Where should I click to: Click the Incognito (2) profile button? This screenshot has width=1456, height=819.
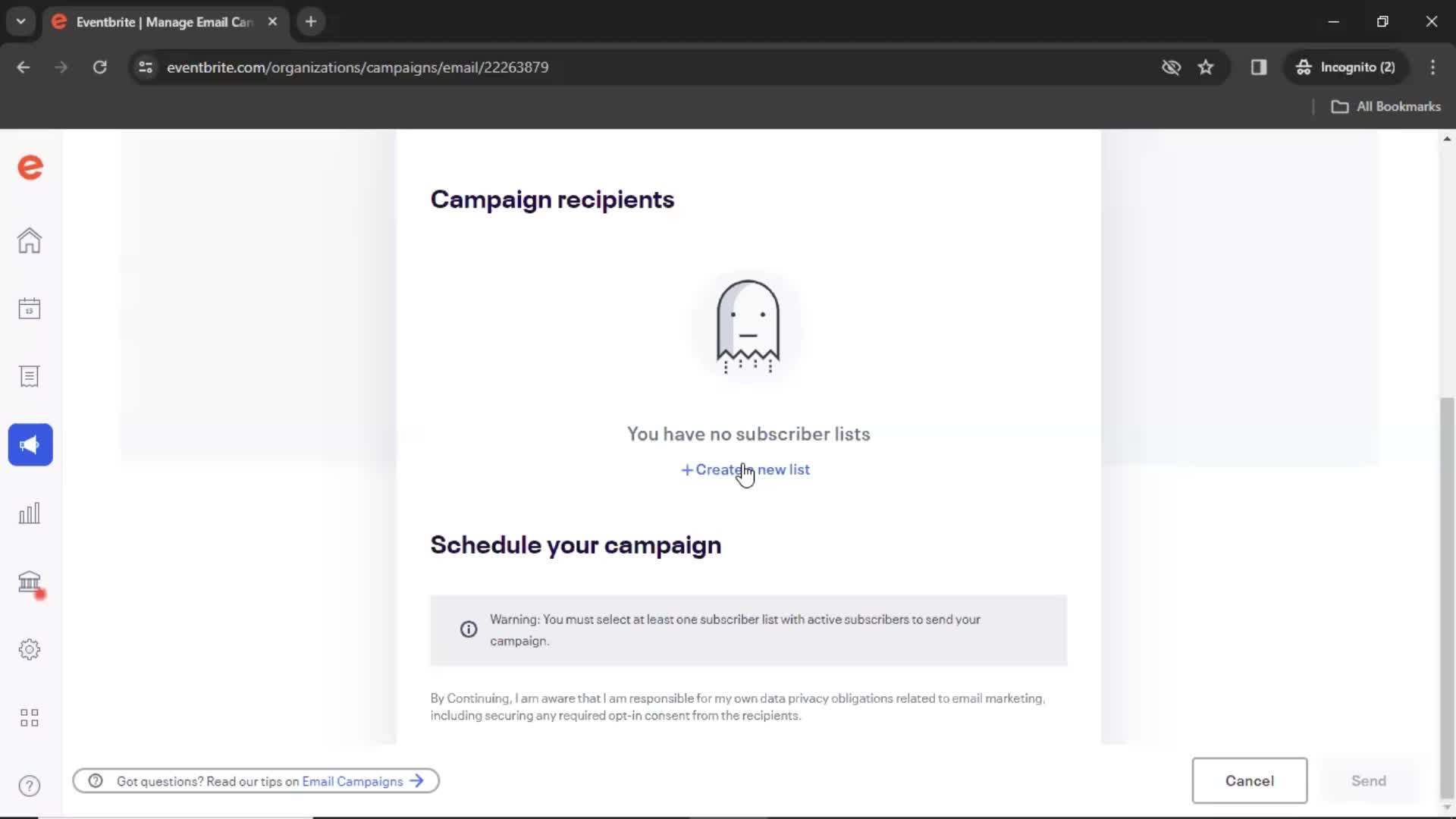1347,67
